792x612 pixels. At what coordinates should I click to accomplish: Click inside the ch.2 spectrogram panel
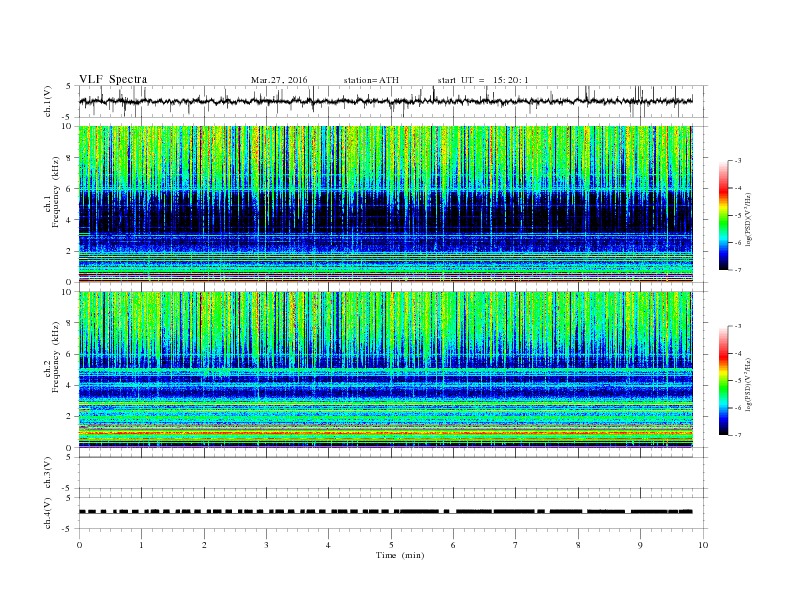click(386, 370)
